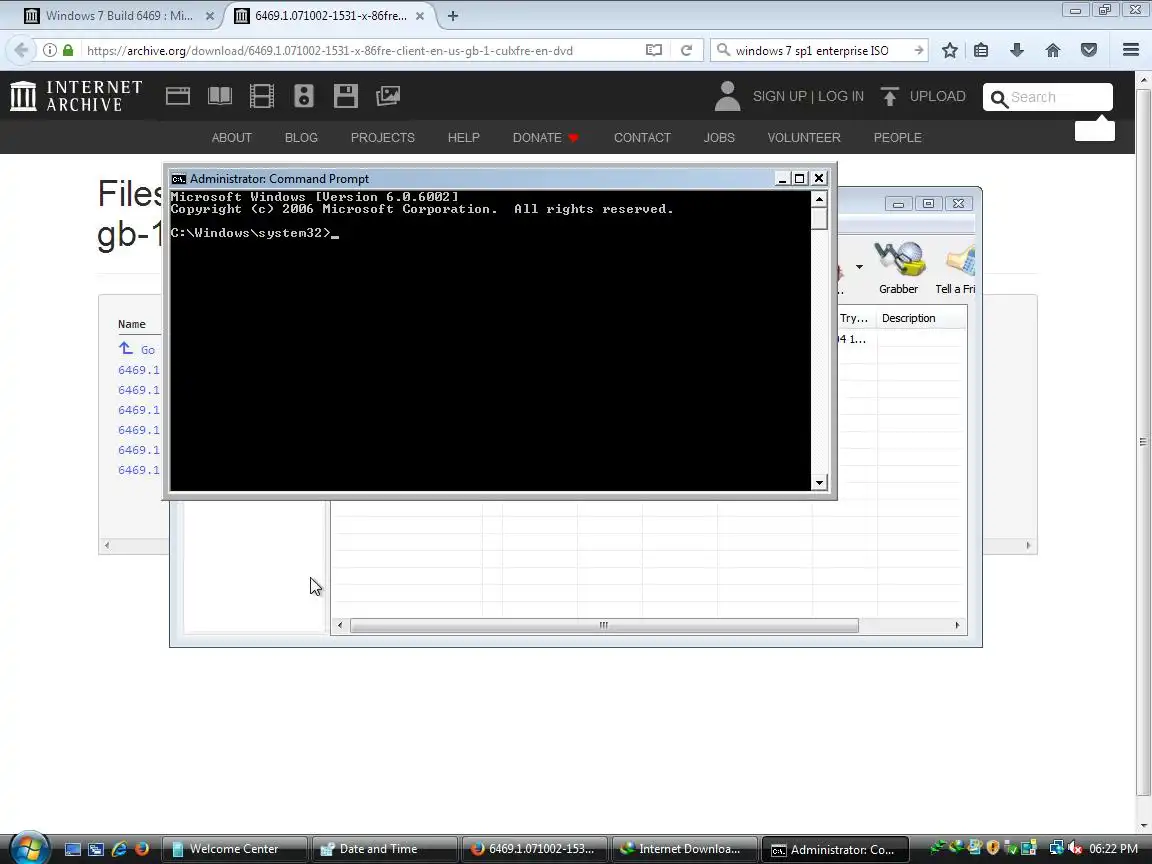The image size is (1152, 864).
Task: Click the user avatar icon
Action: (727, 96)
